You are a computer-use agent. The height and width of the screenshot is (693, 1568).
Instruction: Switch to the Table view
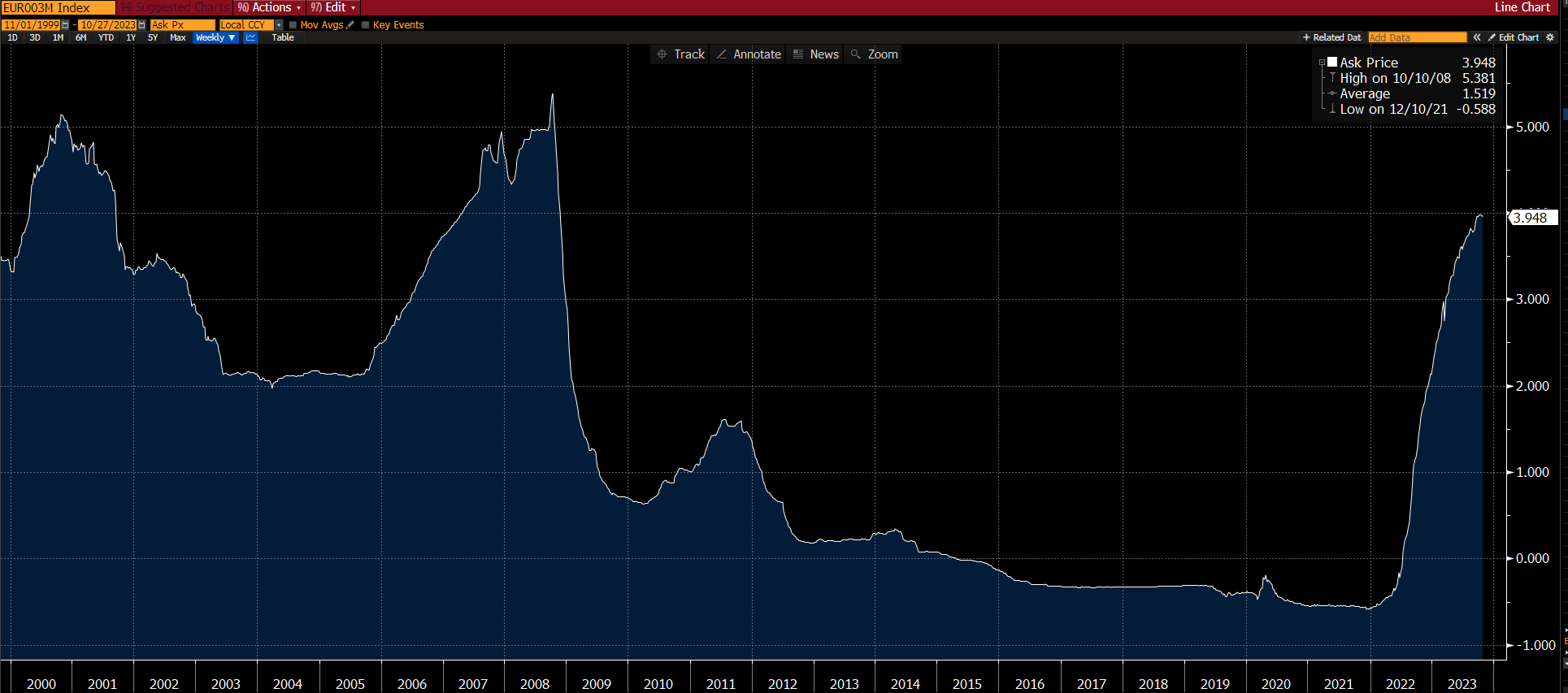click(283, 37)
